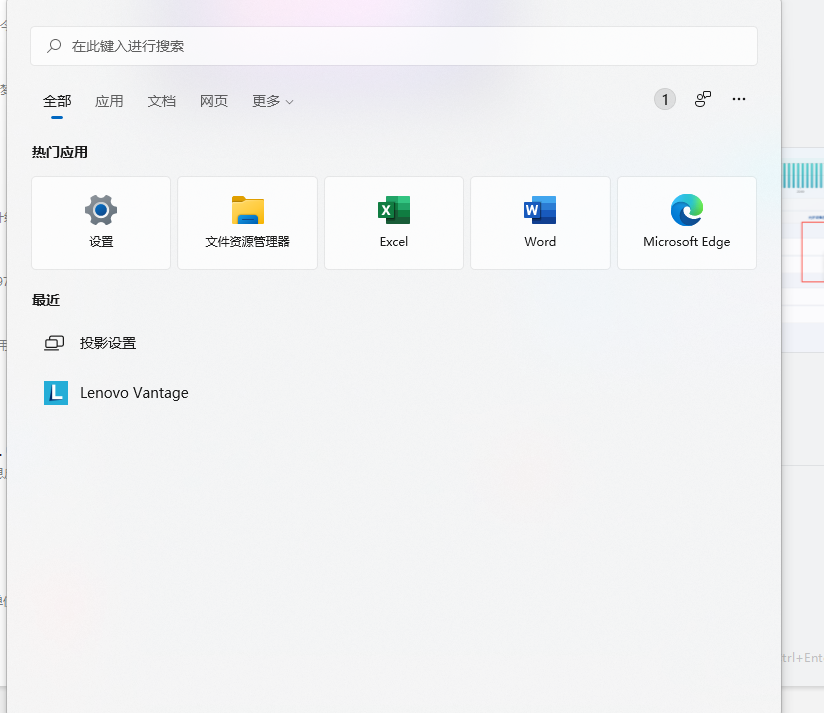
Task: Open the three-dots options menu
Action: 739,99
